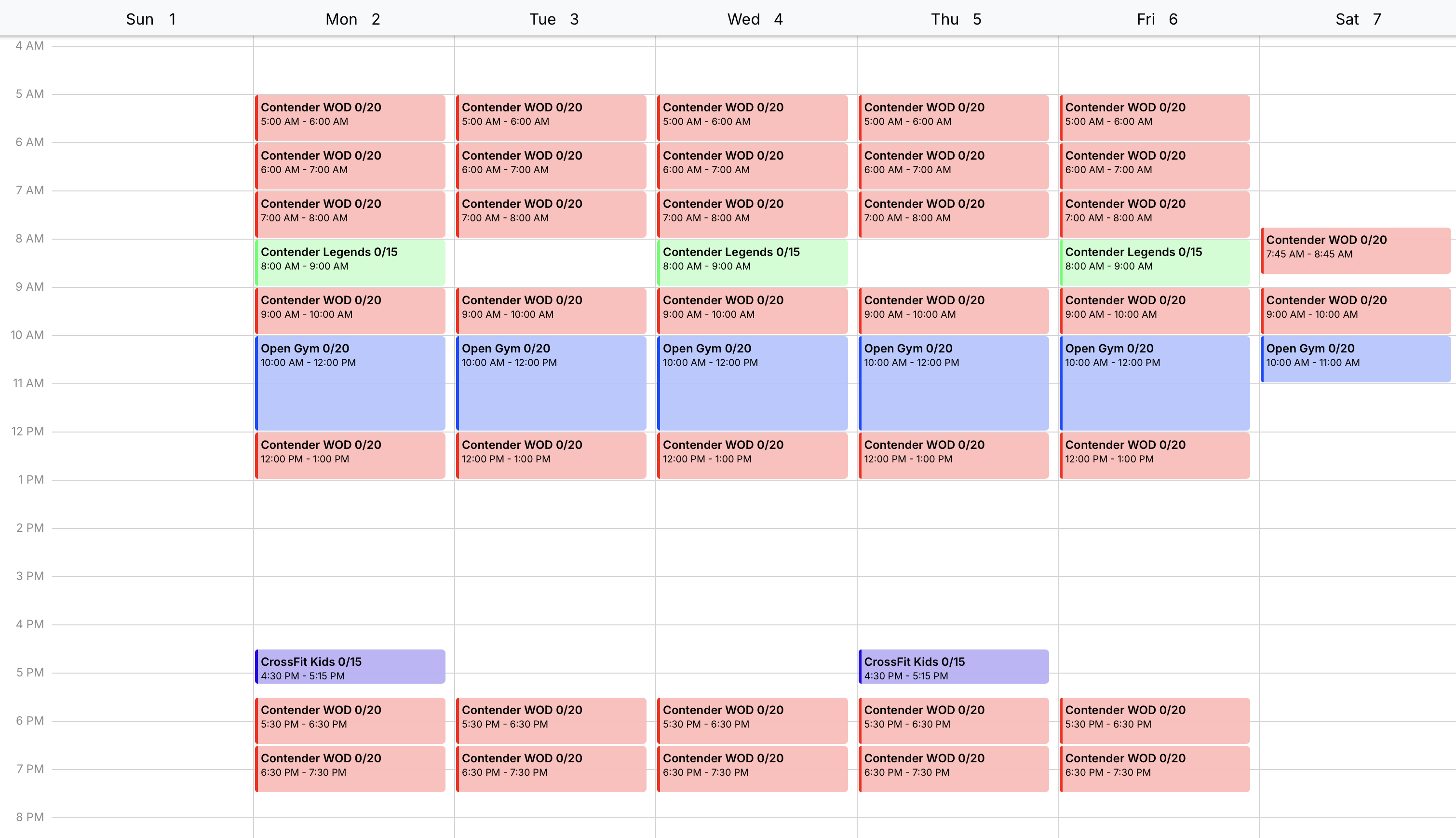Screen dimensions: 1456x838
Task: Select the Wed 4 column header
Action: pyautogui.click(x=755, y=19)
